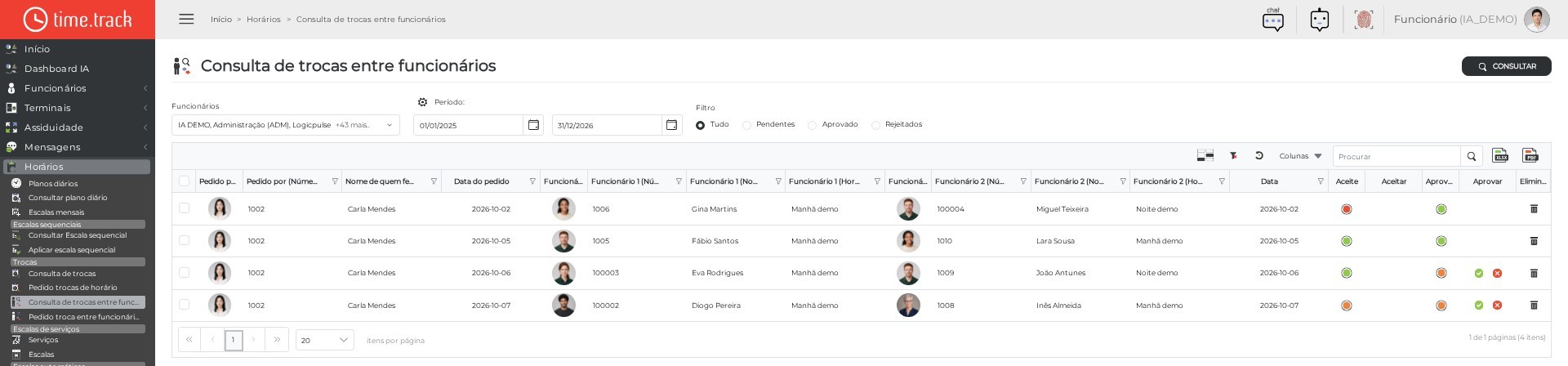
Task: Export the table to PDF
Action: [x=1530, y=156]
